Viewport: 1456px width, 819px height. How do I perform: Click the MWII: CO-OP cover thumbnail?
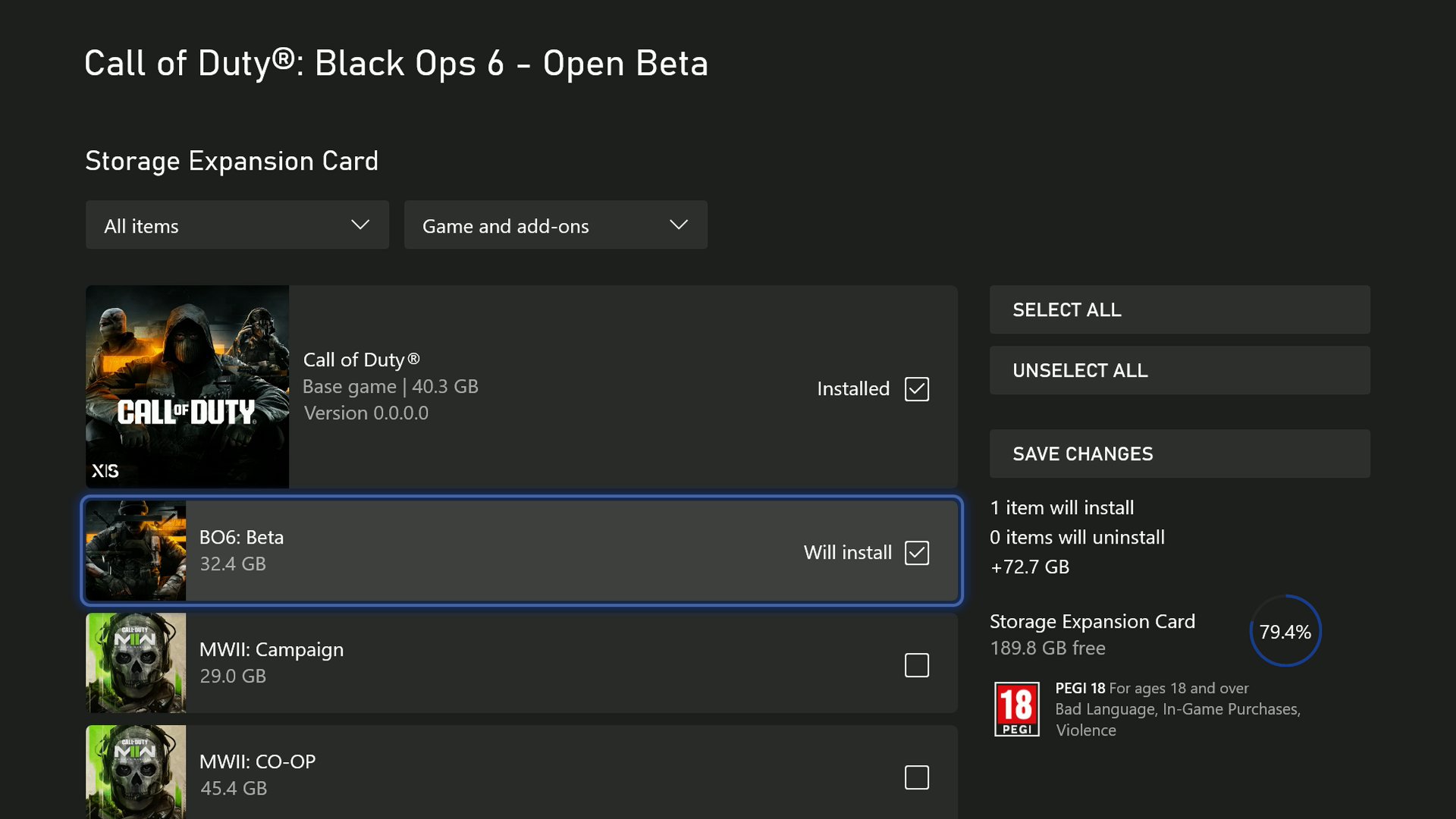(x=136, y=771)
